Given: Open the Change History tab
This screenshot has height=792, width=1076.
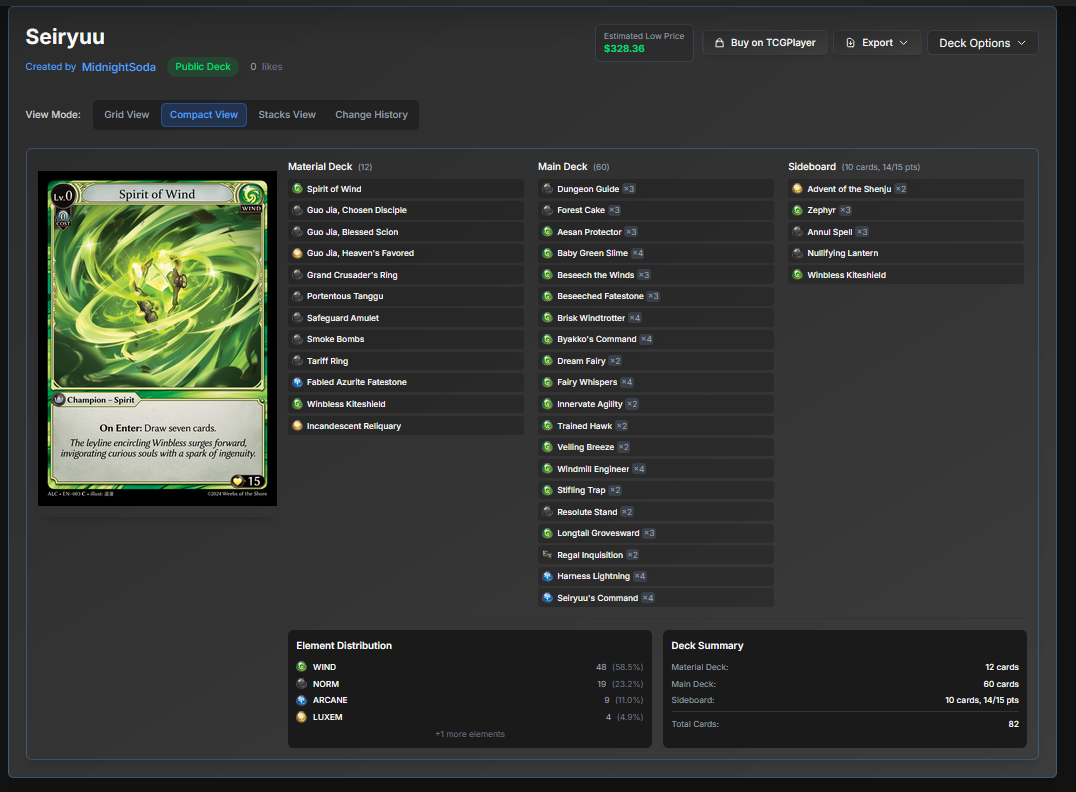Looking at the screenshot, I should coord(371,114).
